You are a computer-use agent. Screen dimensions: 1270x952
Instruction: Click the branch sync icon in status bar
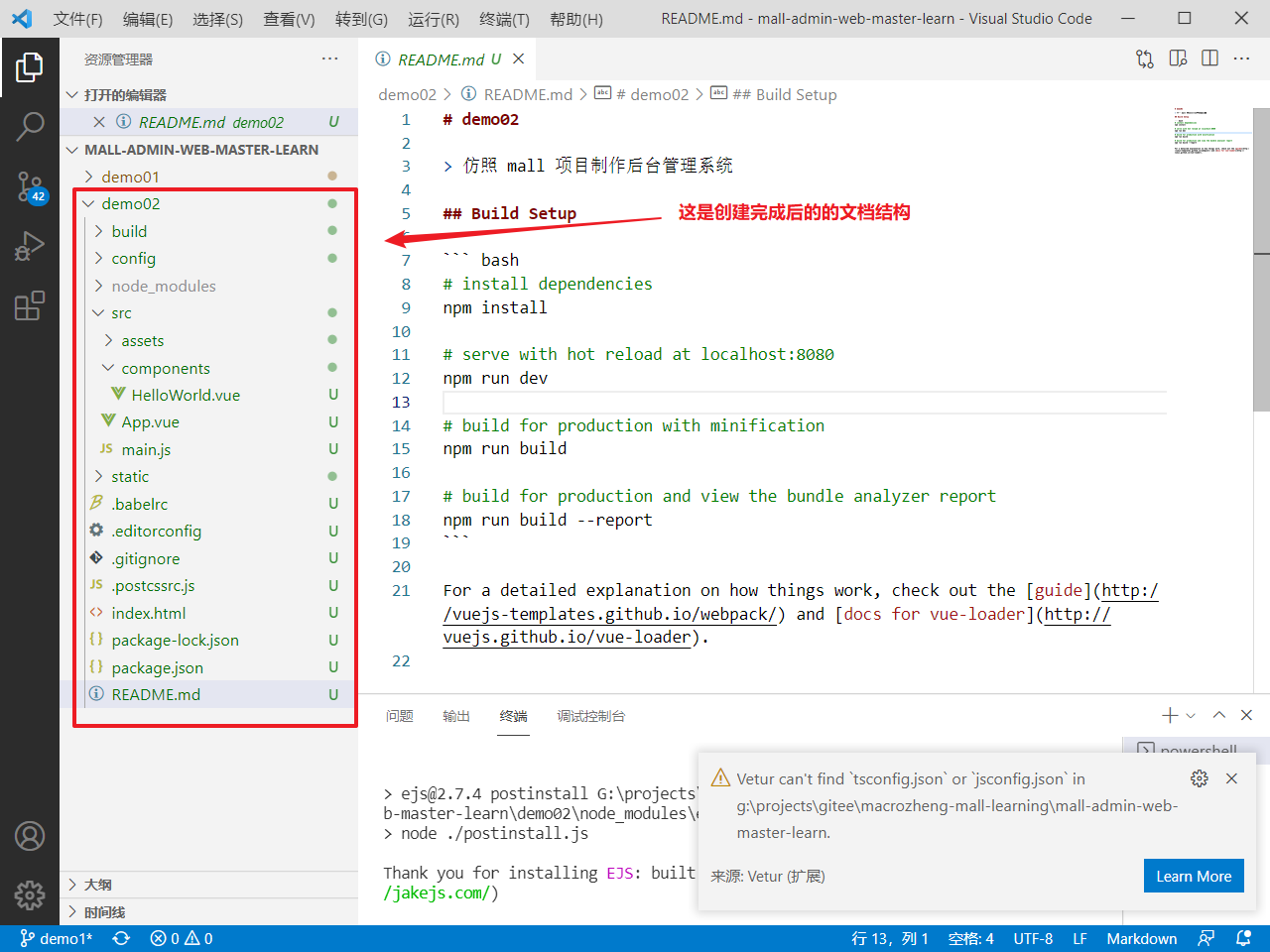click(121, 937)
